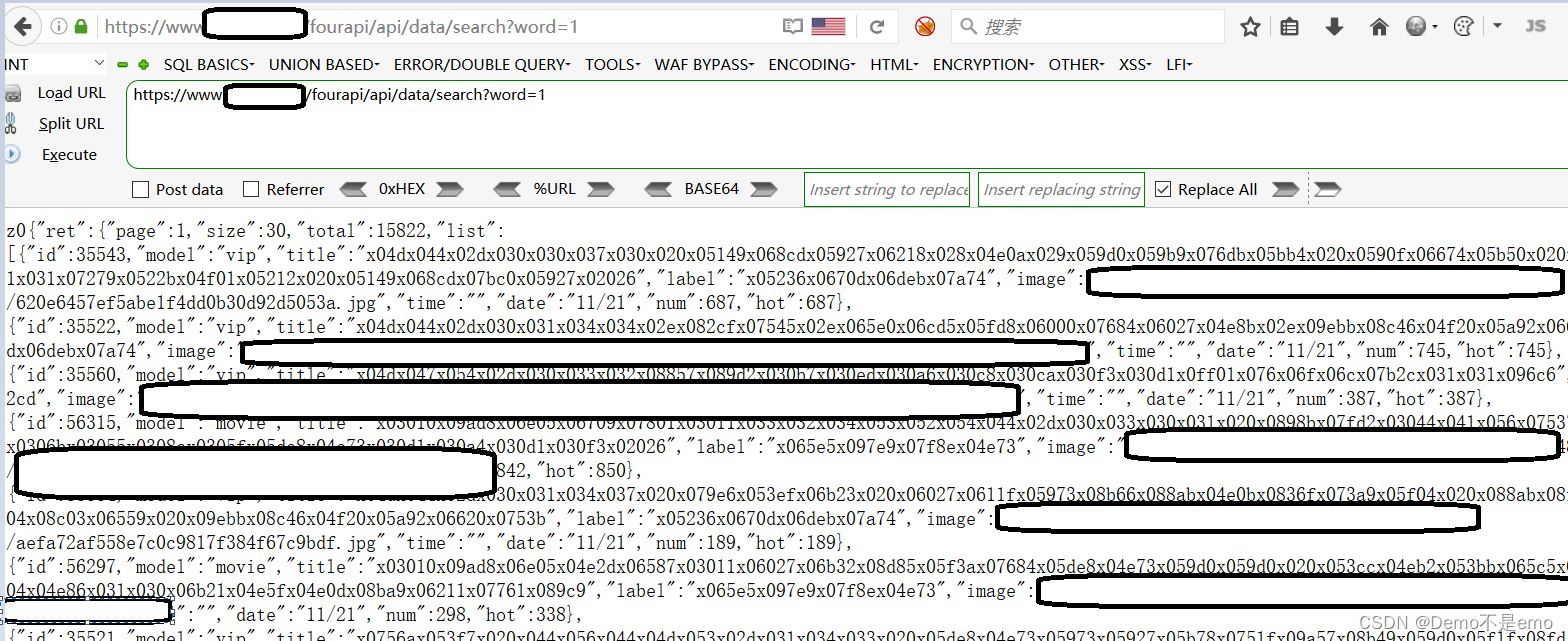
Task: Click the blue play Execute icon
Action: [12, 155]
